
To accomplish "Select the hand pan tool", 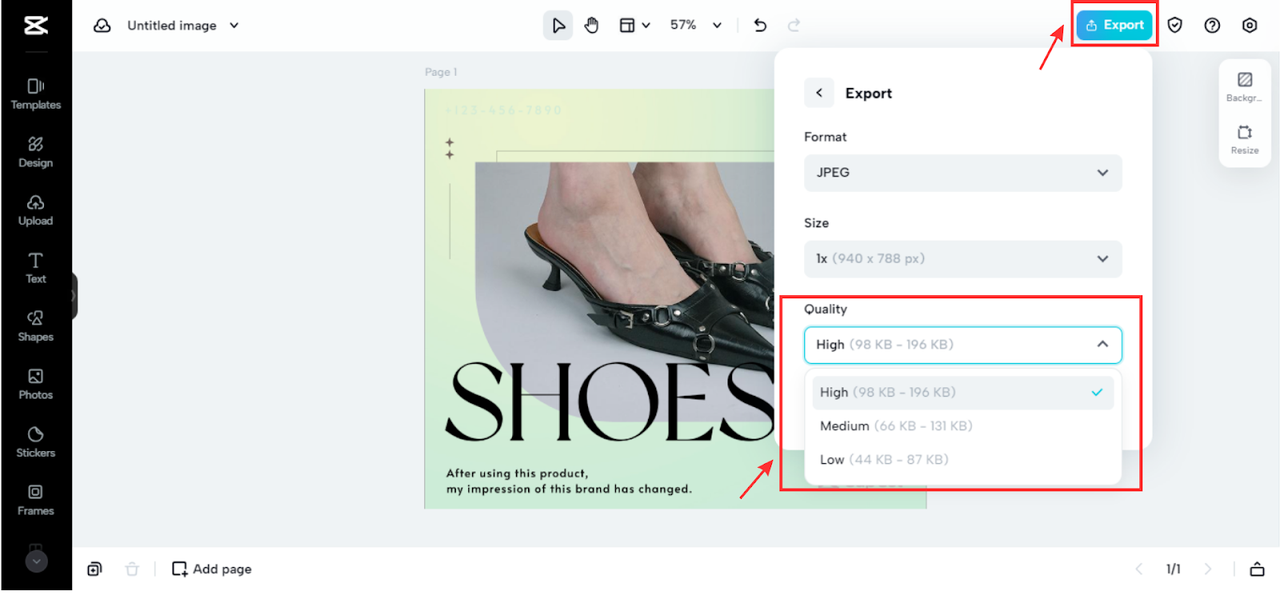I will click(x=591, y=26).
